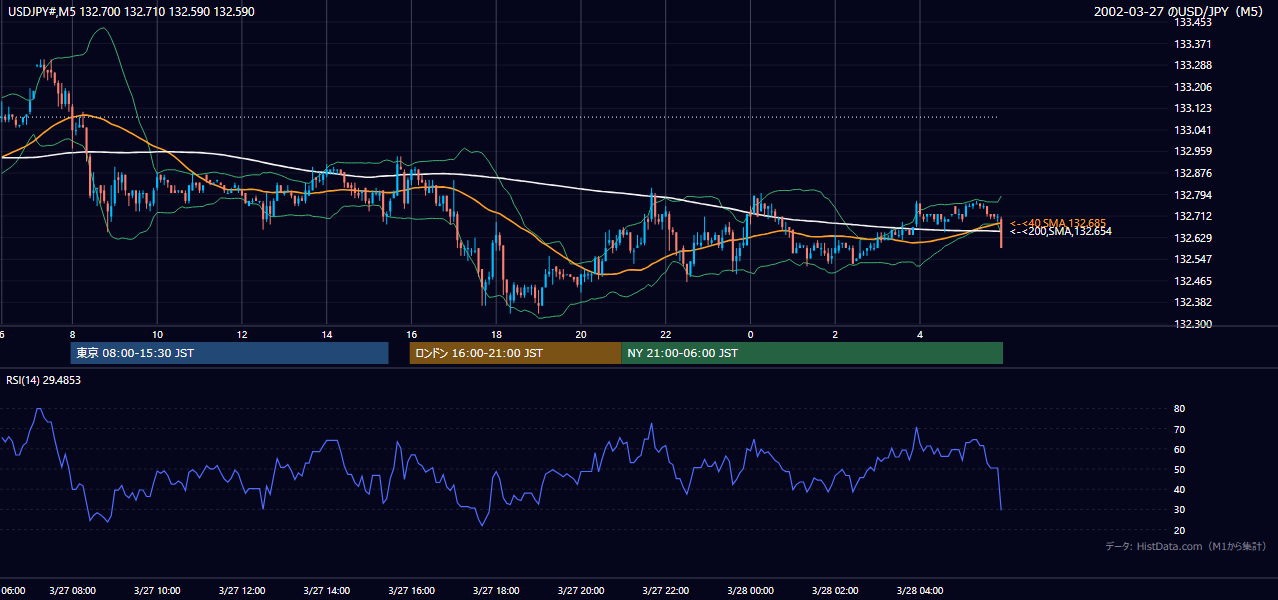Screen dimensions: 1278x600
Task: Click the RSI 60 level label
Action: click(x=1179, y=449)
